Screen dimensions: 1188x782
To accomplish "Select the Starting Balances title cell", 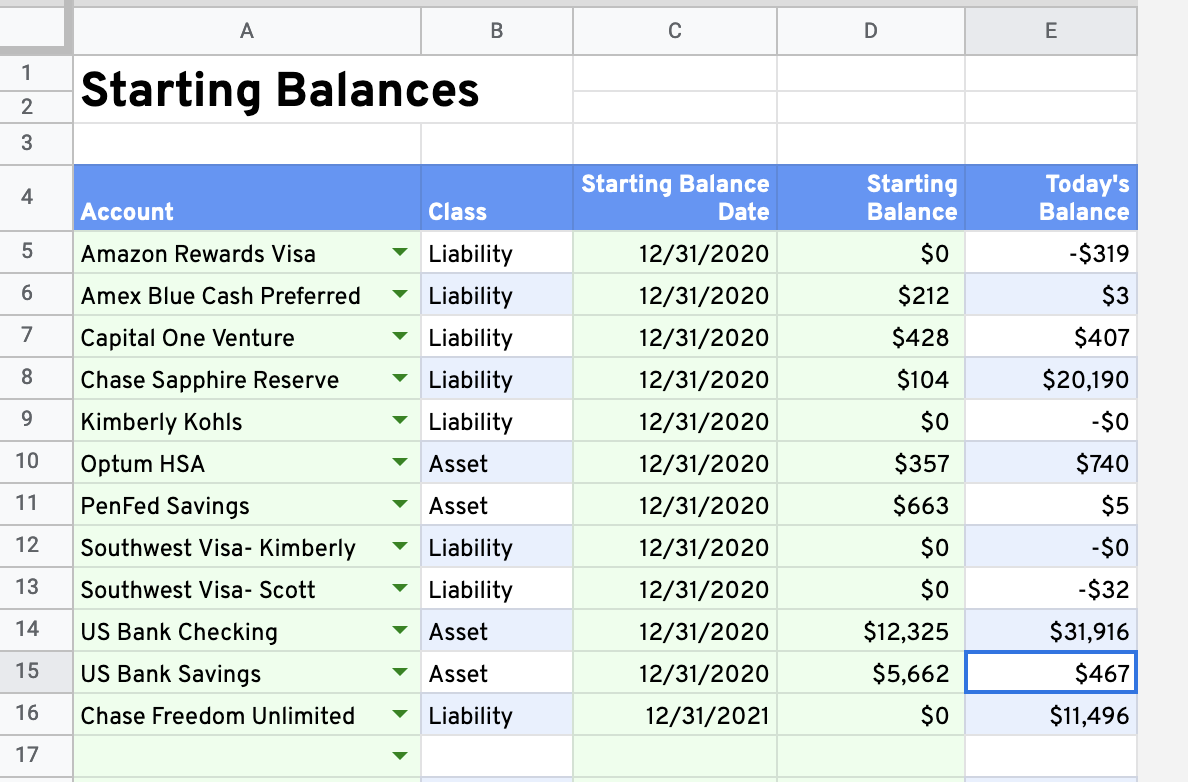I will click(x=323, y=89).
